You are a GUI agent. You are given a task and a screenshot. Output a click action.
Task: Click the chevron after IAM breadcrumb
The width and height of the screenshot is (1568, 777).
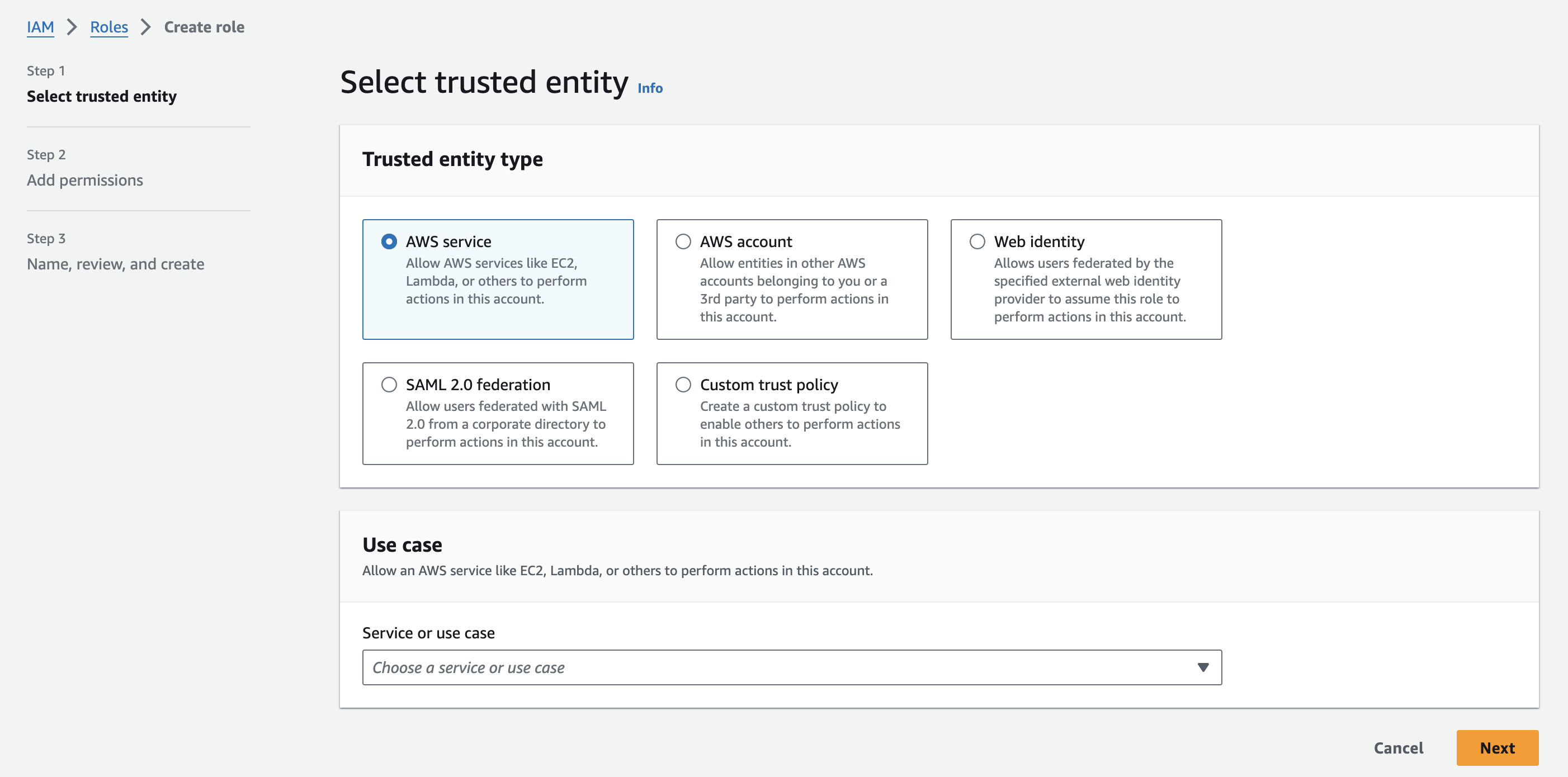72,27
